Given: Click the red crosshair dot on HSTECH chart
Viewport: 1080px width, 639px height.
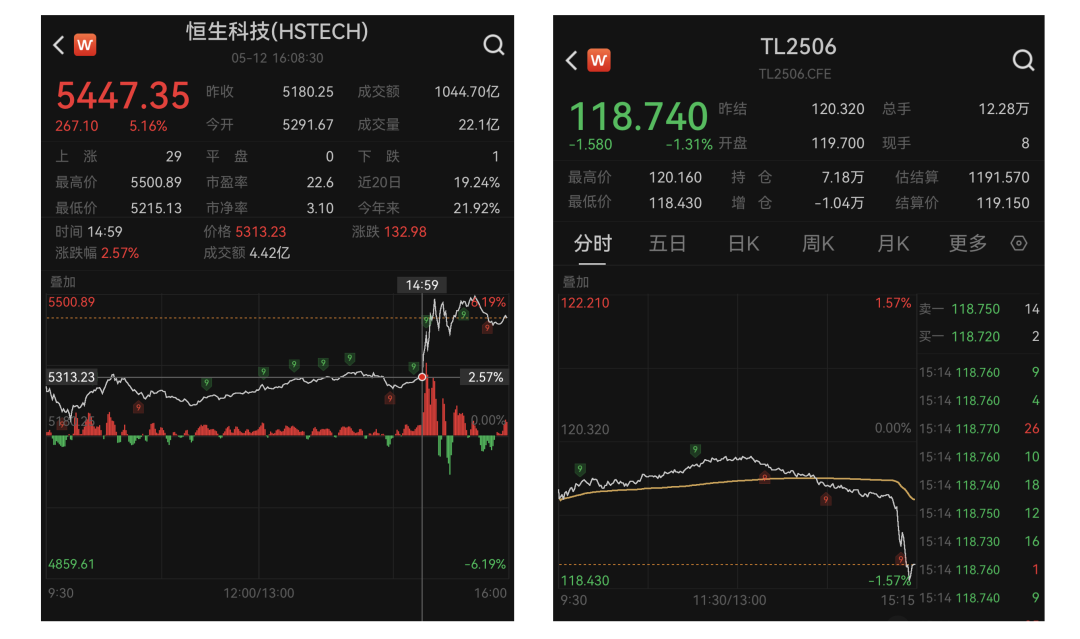Looking at the screenshot, I should click(x=422, y=377).
